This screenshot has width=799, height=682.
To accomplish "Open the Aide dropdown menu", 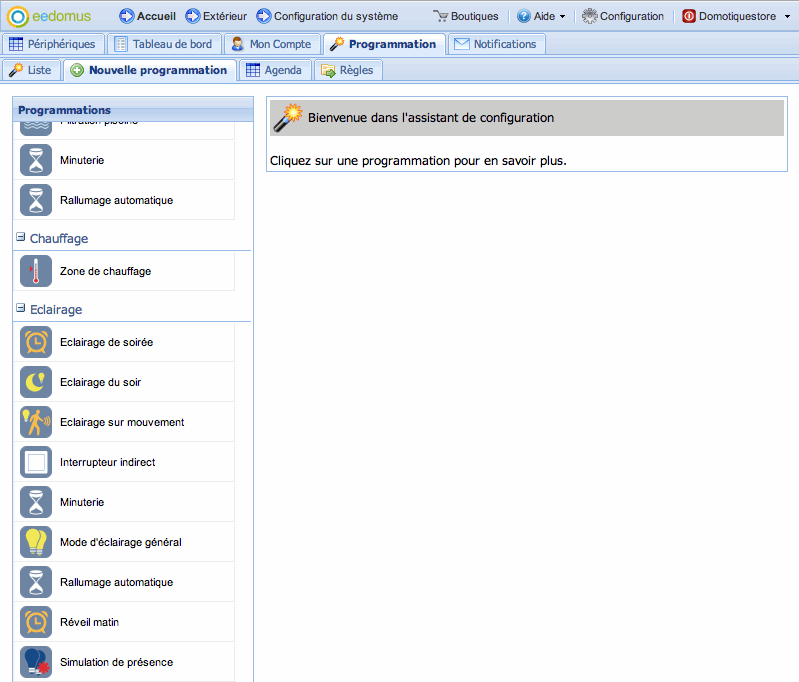I will click(541, 16).
